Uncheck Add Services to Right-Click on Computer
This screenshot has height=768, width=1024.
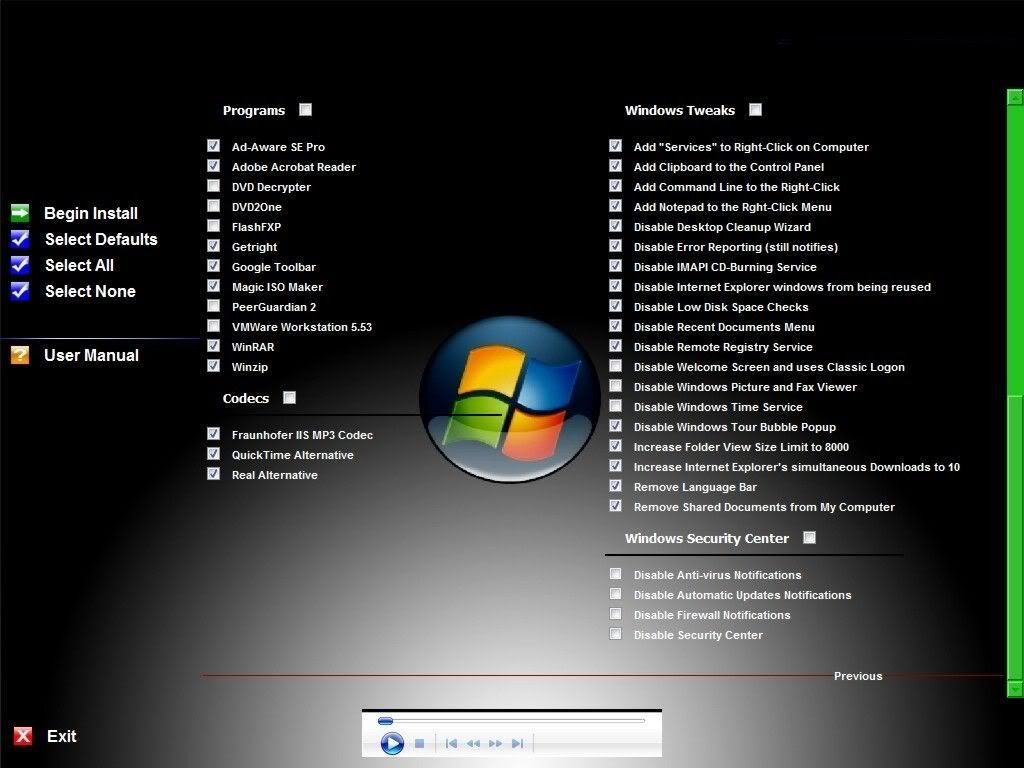615,146
